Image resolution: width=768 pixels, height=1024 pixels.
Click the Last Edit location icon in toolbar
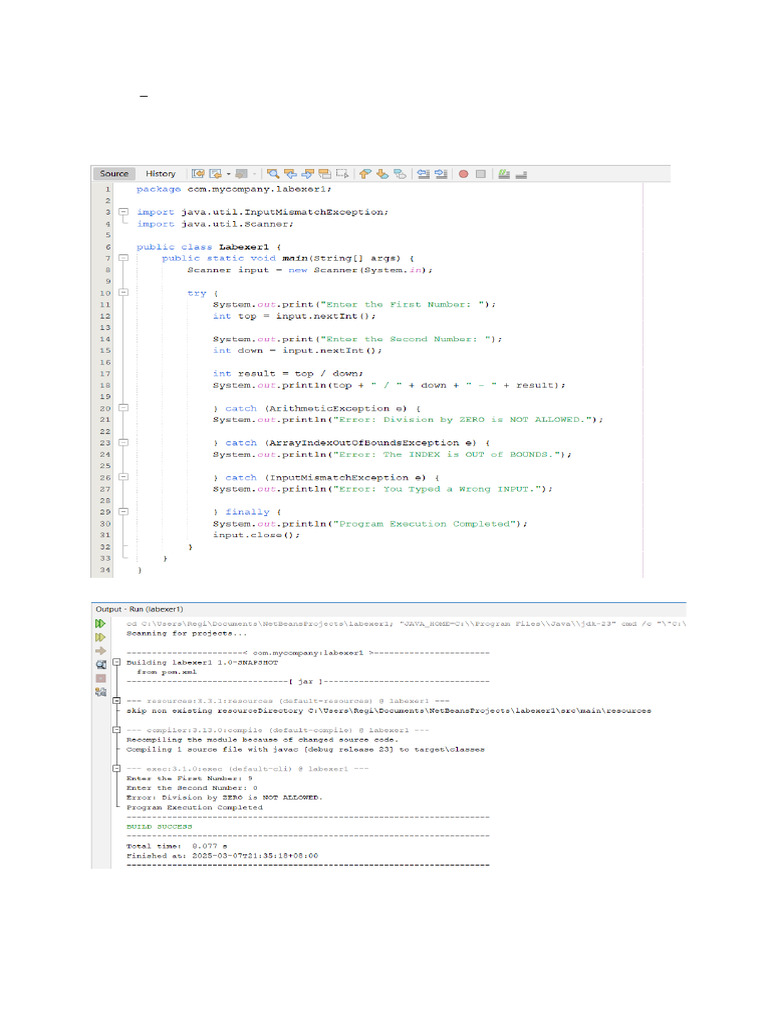click(x=198, y=173)
